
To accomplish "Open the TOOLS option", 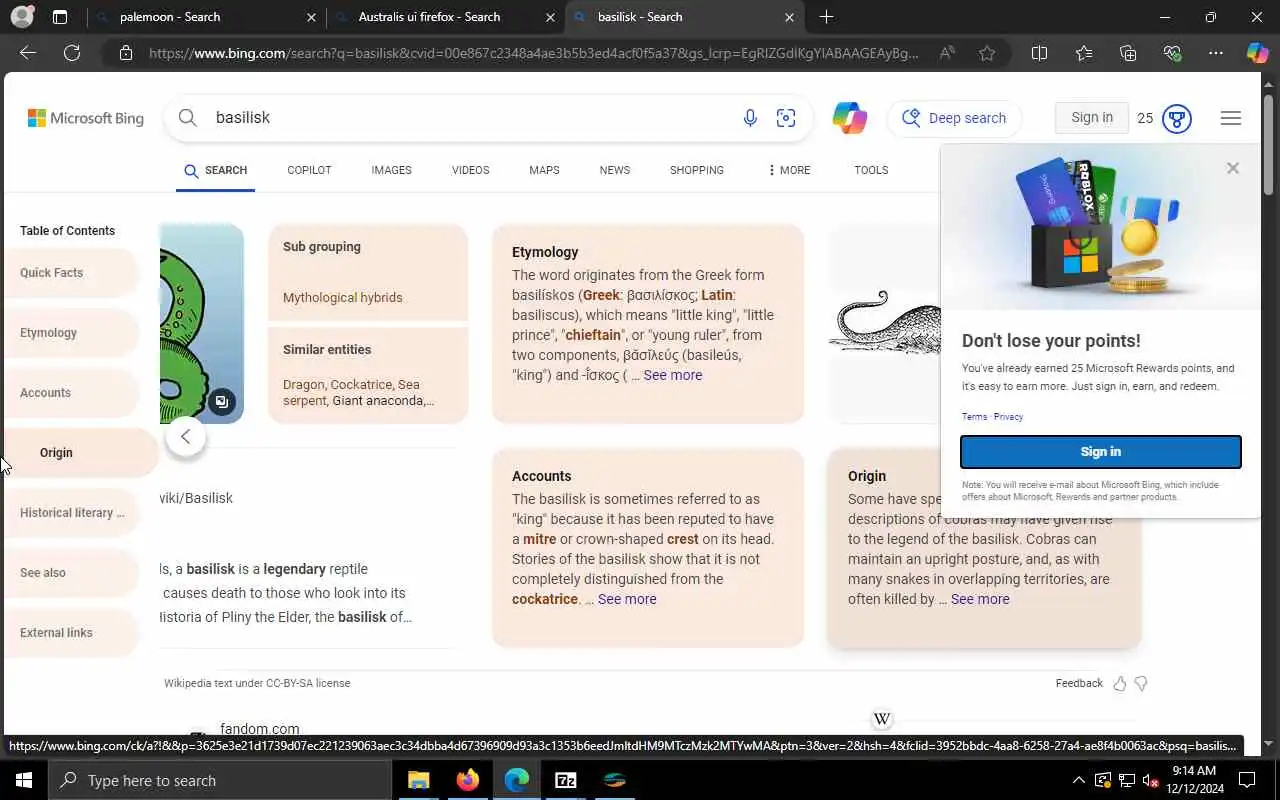I will pyautogui.click(x=871, y=170).
